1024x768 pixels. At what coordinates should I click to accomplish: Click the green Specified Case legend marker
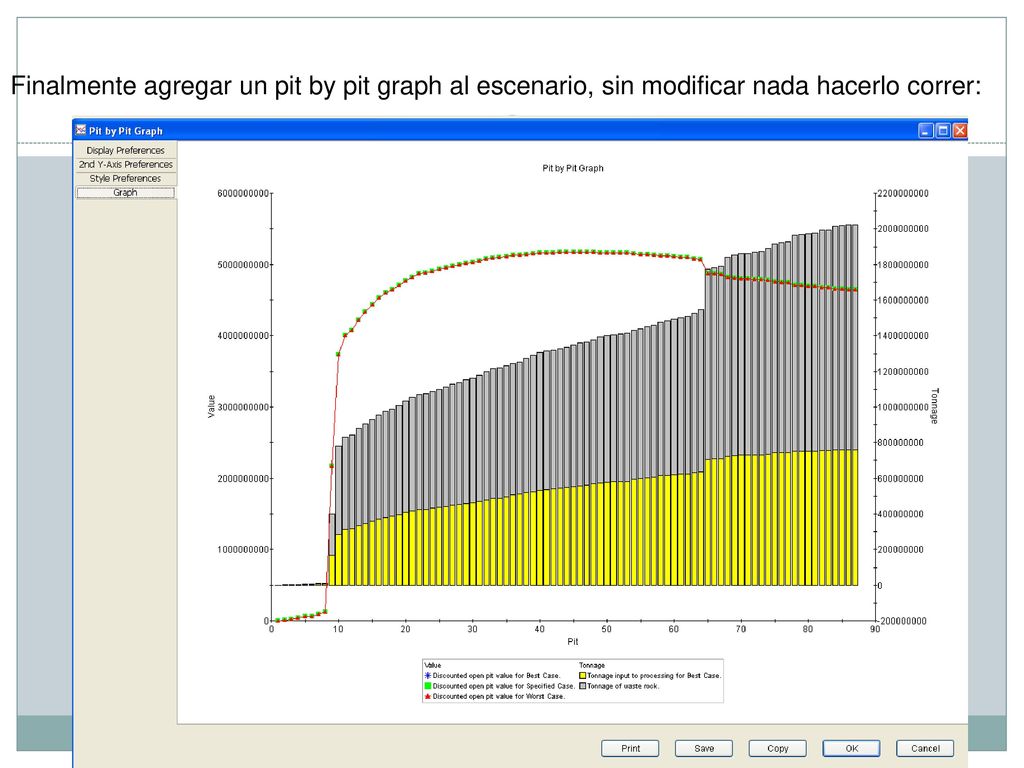(428, 686)
